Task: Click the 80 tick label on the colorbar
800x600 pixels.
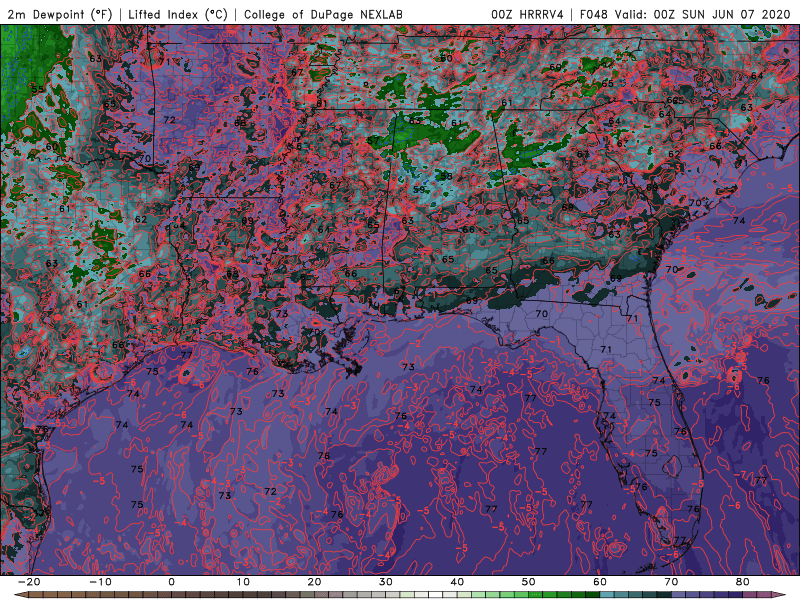Action: point(743,582)
